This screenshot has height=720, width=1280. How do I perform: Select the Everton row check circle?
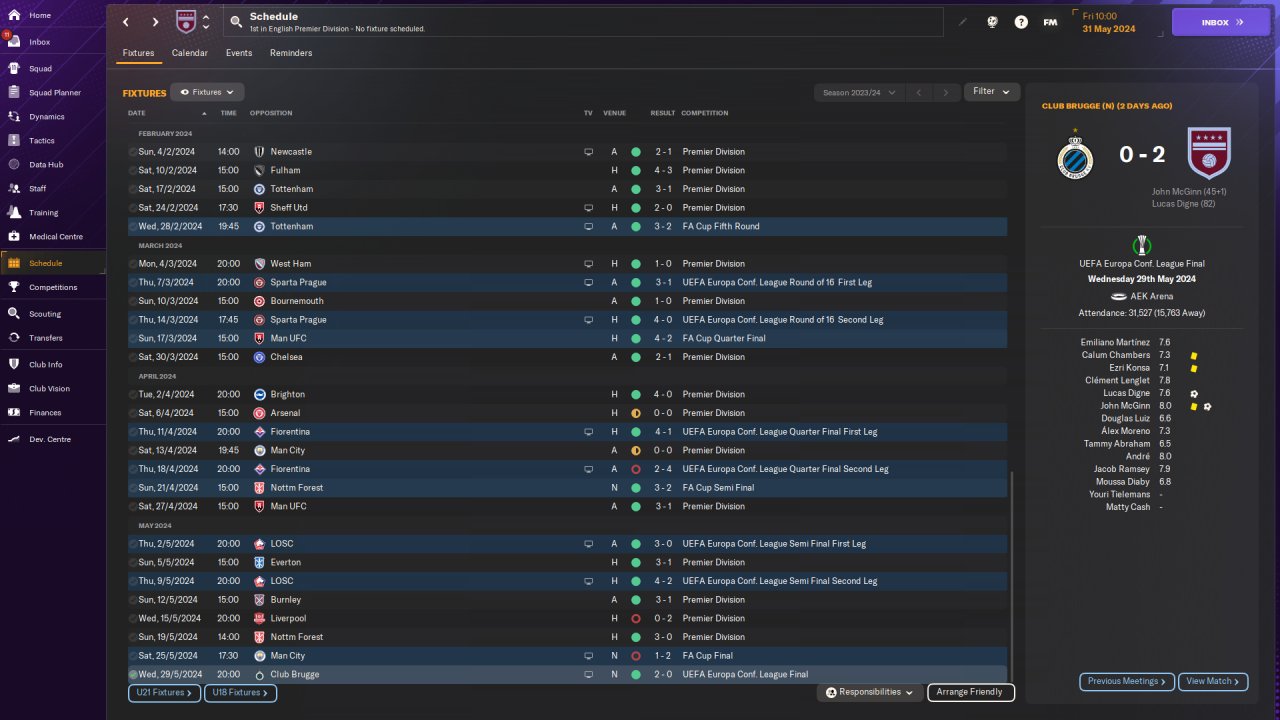point(133,563)
